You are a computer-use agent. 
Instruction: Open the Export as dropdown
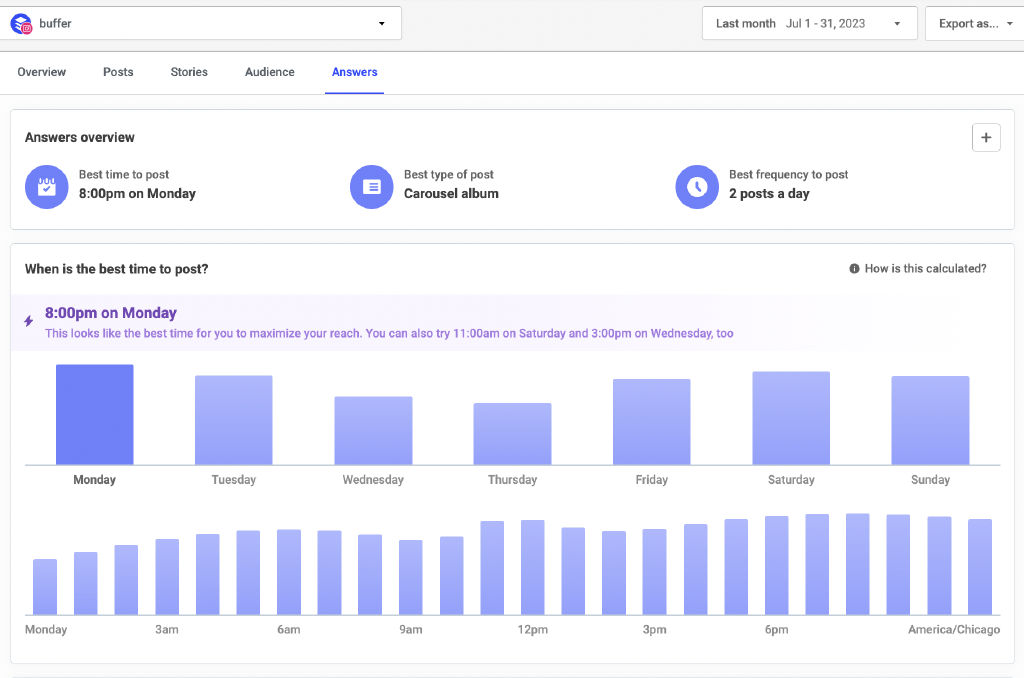tap(974, 23)
